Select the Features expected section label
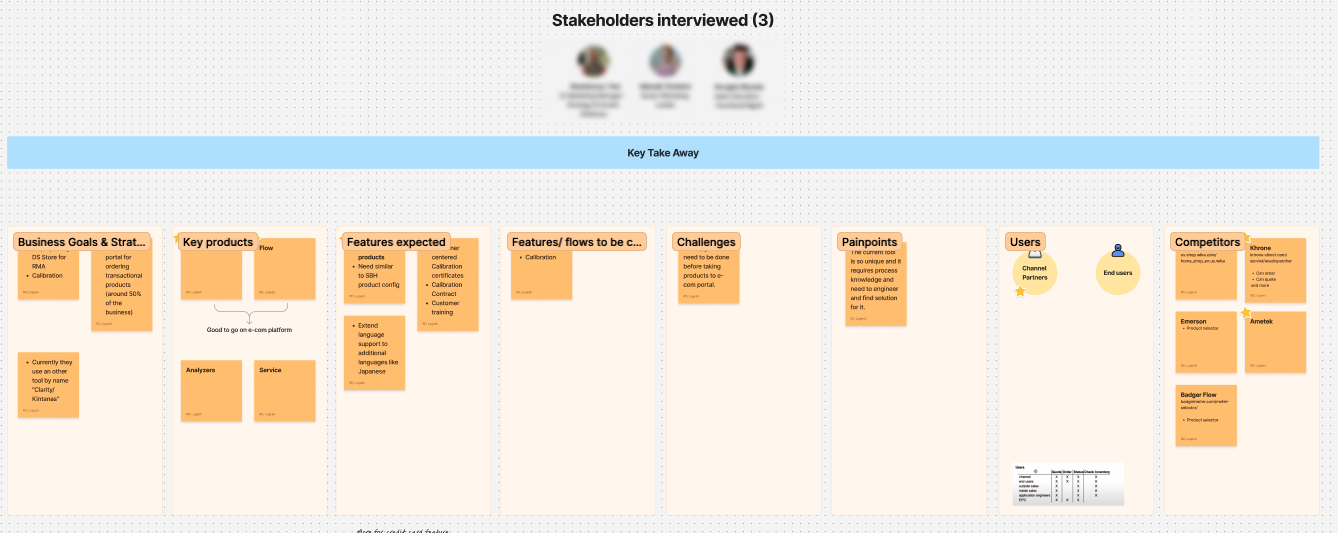1338x533 pixels. [395, 242]
